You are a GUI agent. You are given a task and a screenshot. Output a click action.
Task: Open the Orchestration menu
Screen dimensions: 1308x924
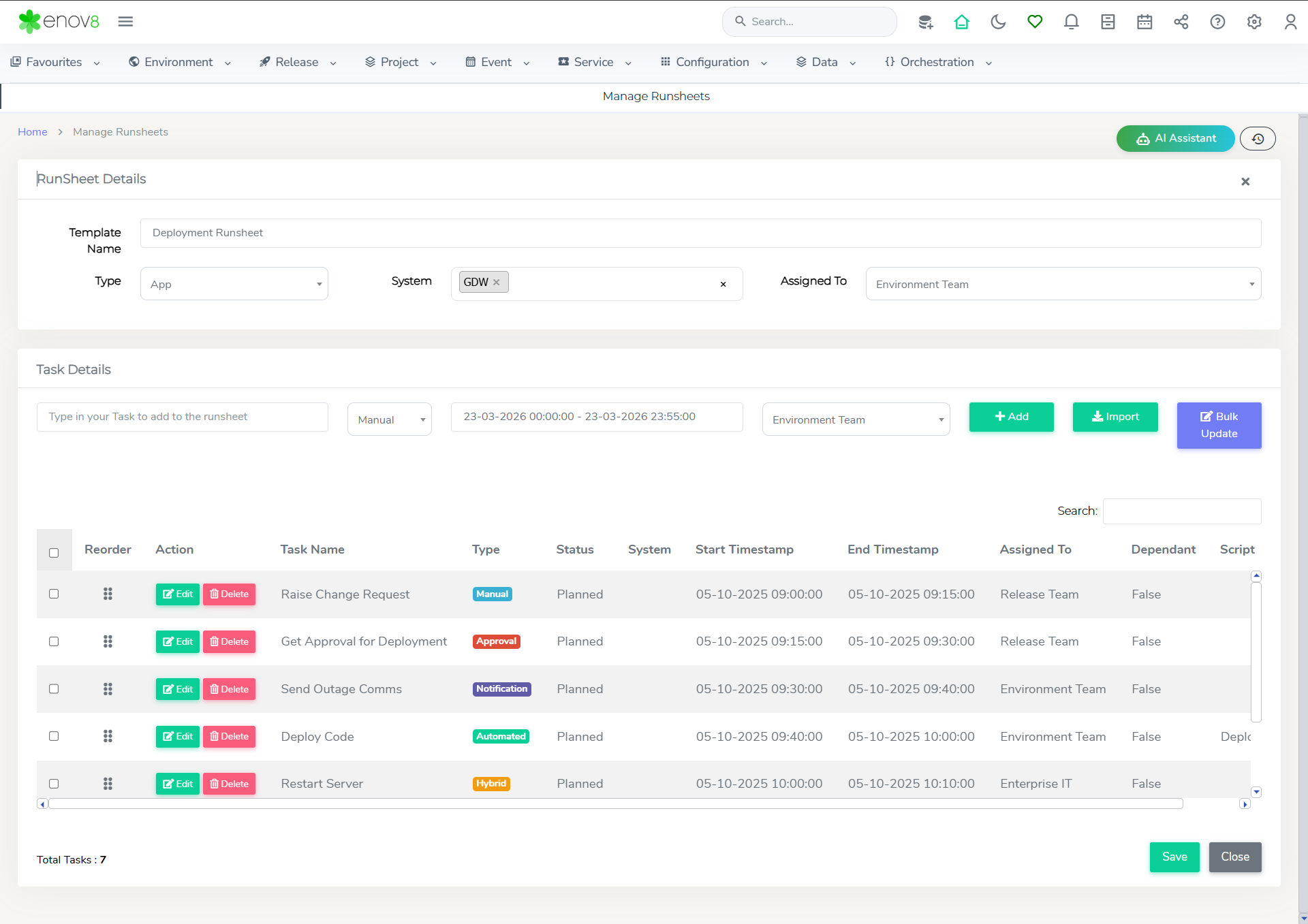click(x=937, y=62)
